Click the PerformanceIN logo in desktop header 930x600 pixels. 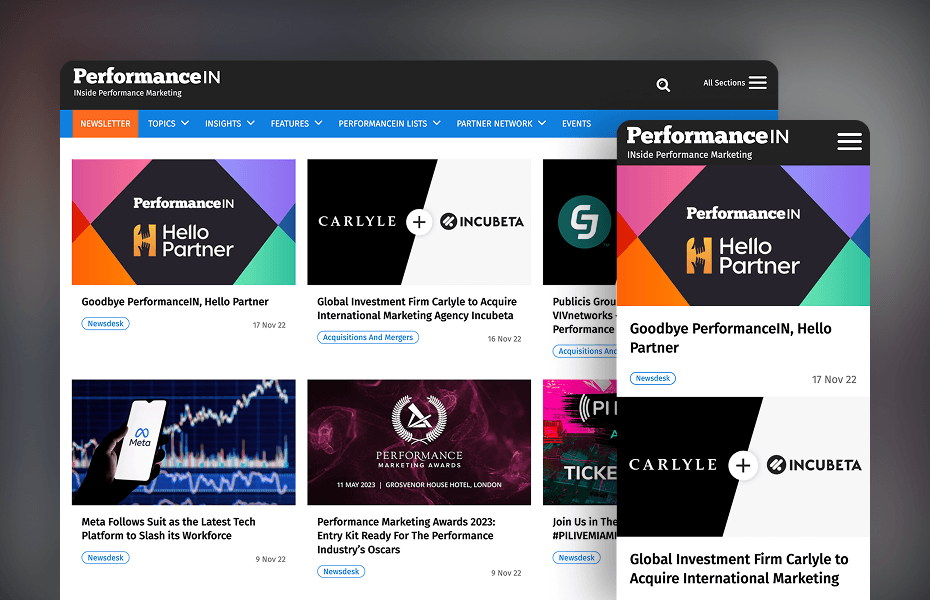pos(146,76)
